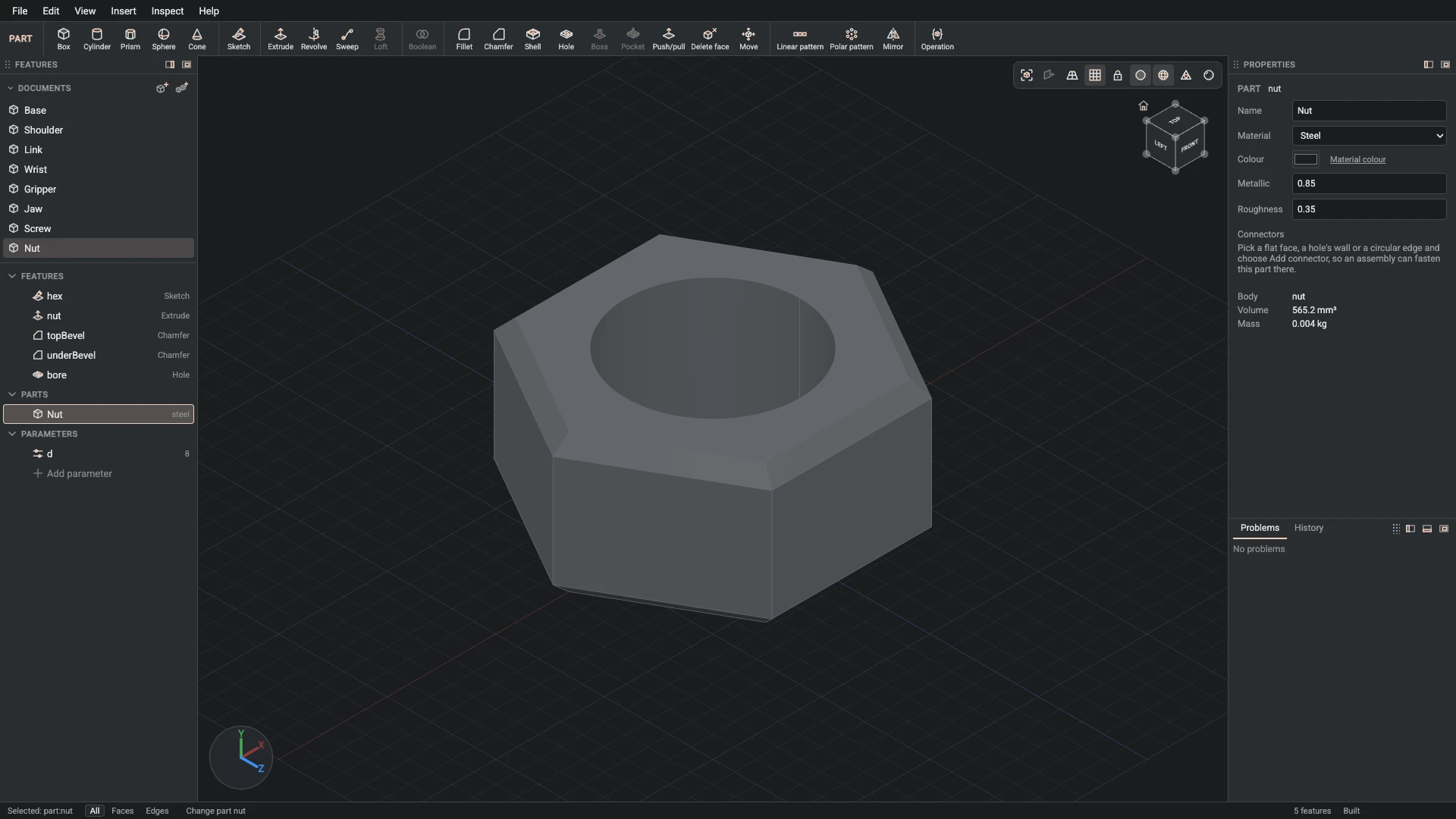This screenshot has height=819, width=1456.
Task: Fit the model to view
Action: (x=1027, y=75)
